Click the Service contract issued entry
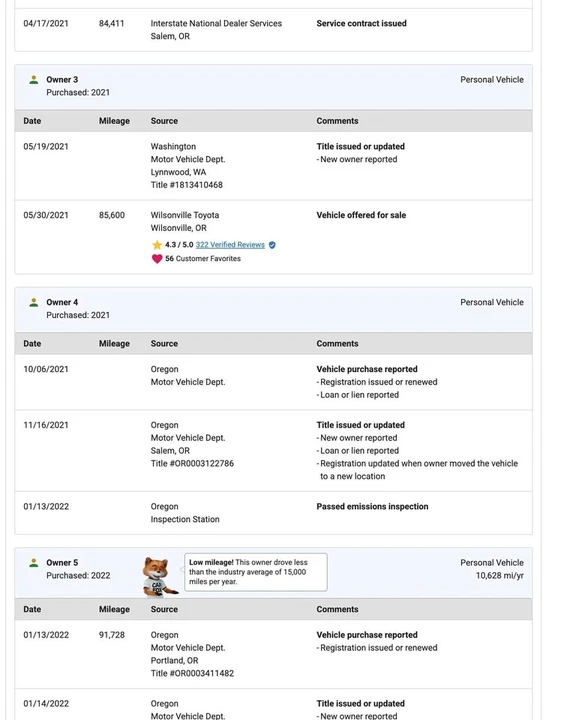Image resolution: width=570 pixels, height=720 pixels. (361, 23)
